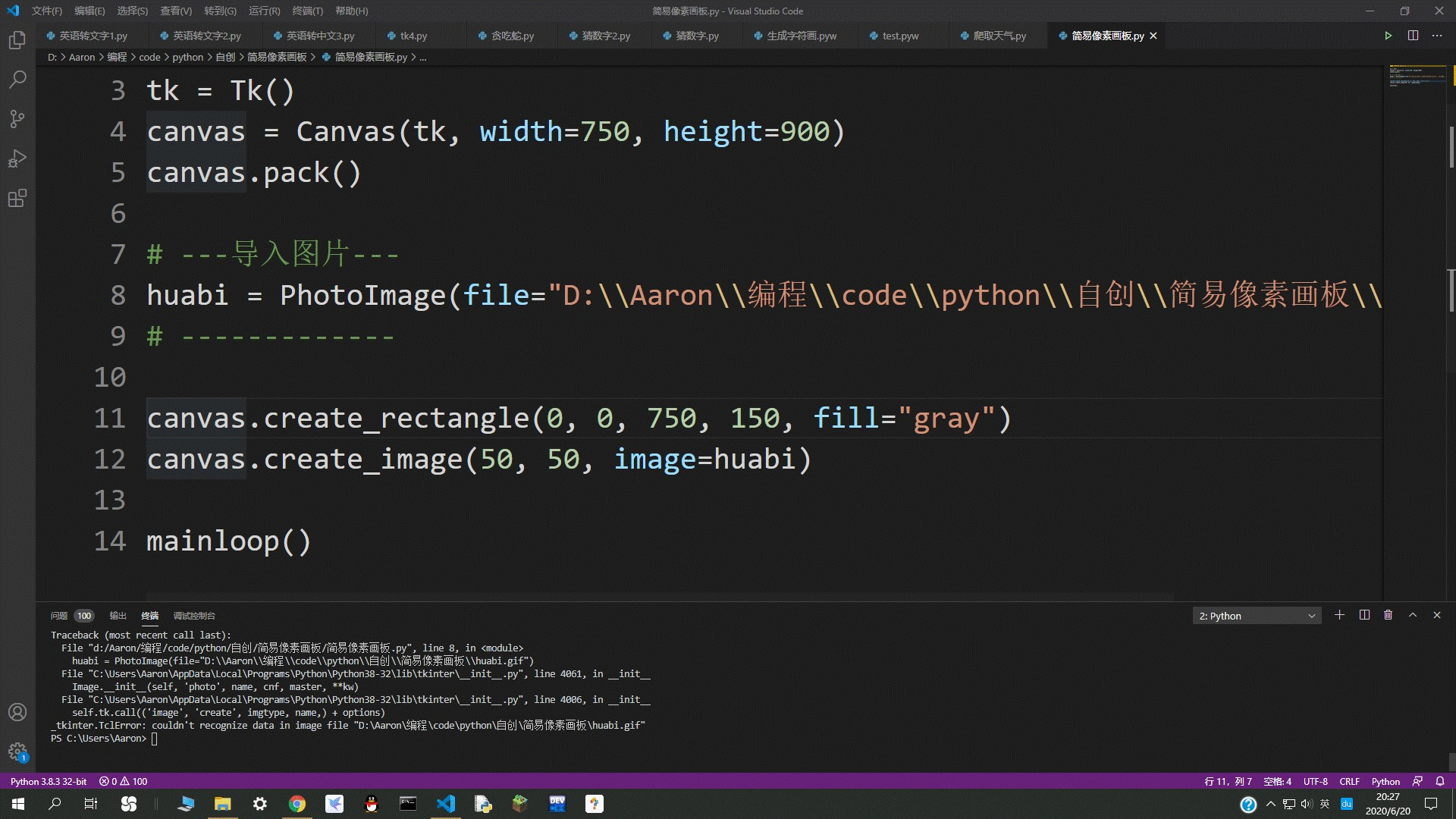Switch to the 英语转中文3.py tab
Viewport: 1456px width, 819px height.
pos(320,36)
